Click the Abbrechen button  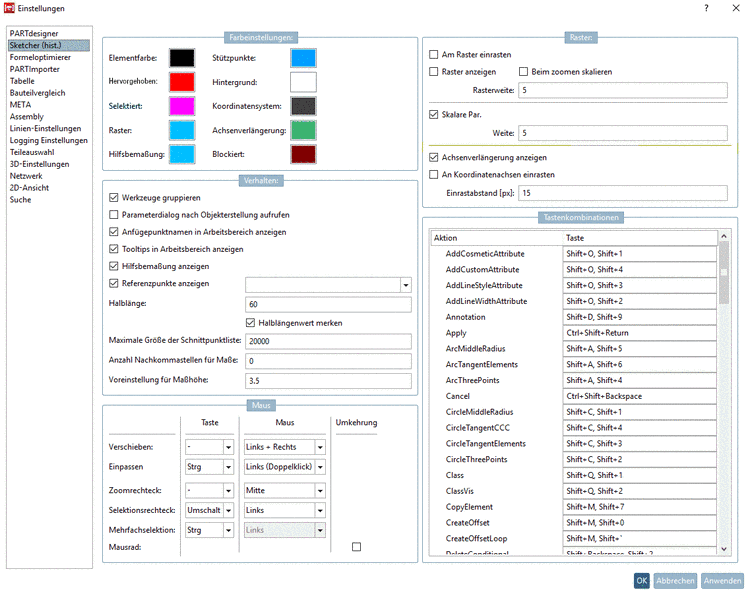[675, 581]
